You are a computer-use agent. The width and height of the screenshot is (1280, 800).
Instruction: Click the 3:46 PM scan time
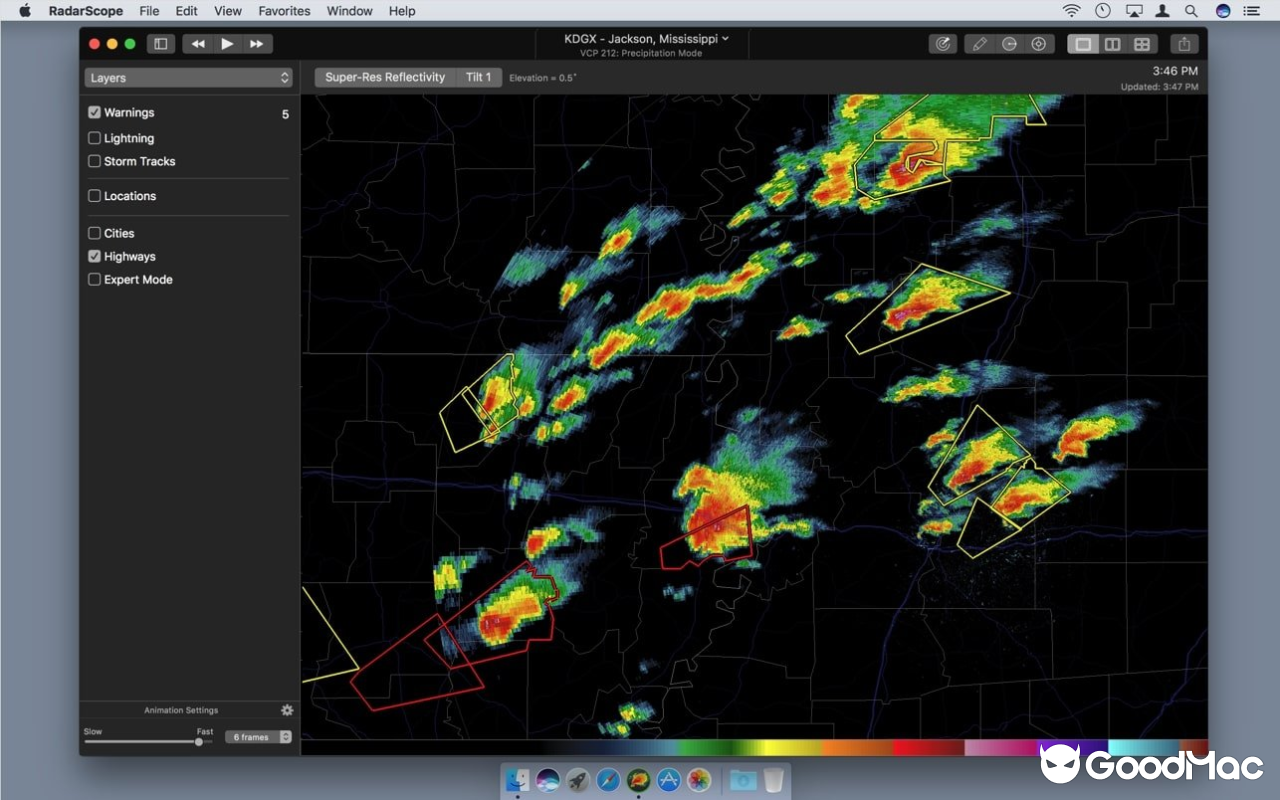click(x=1174, y=71)
